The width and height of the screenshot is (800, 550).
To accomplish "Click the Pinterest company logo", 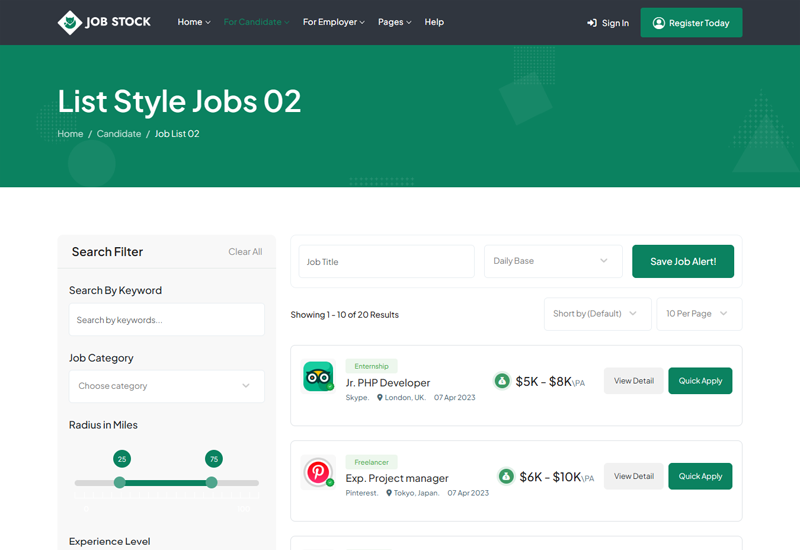I will coord(318,472).
